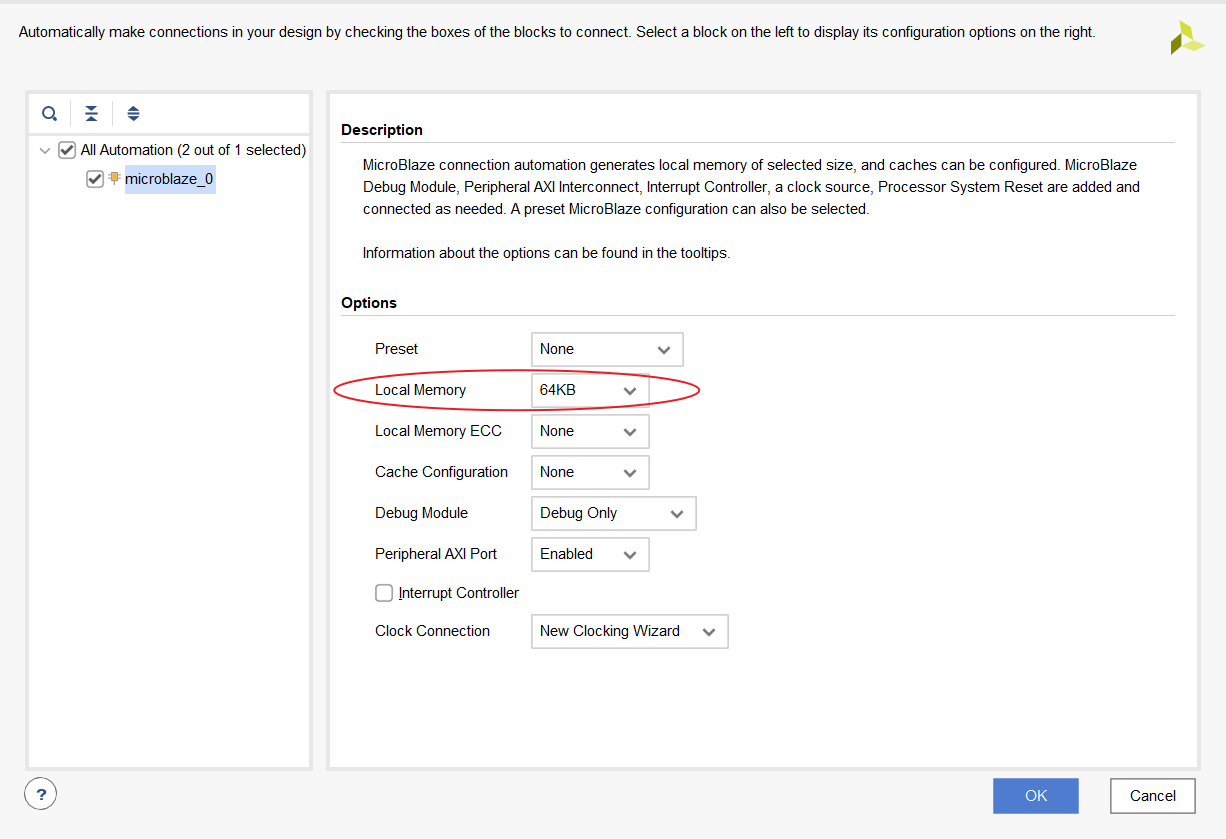Open the Preset dropdown
Screen dimensions: 1226x839
tap(607, 349)
